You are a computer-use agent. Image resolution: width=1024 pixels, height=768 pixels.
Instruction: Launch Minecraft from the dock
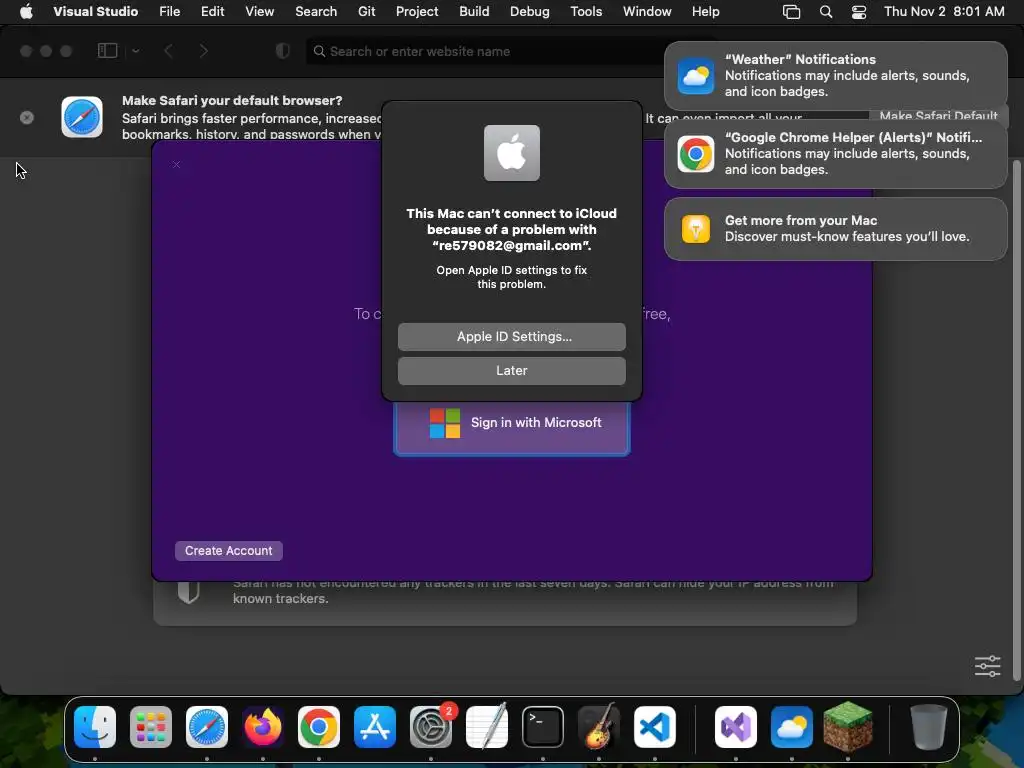848,726
